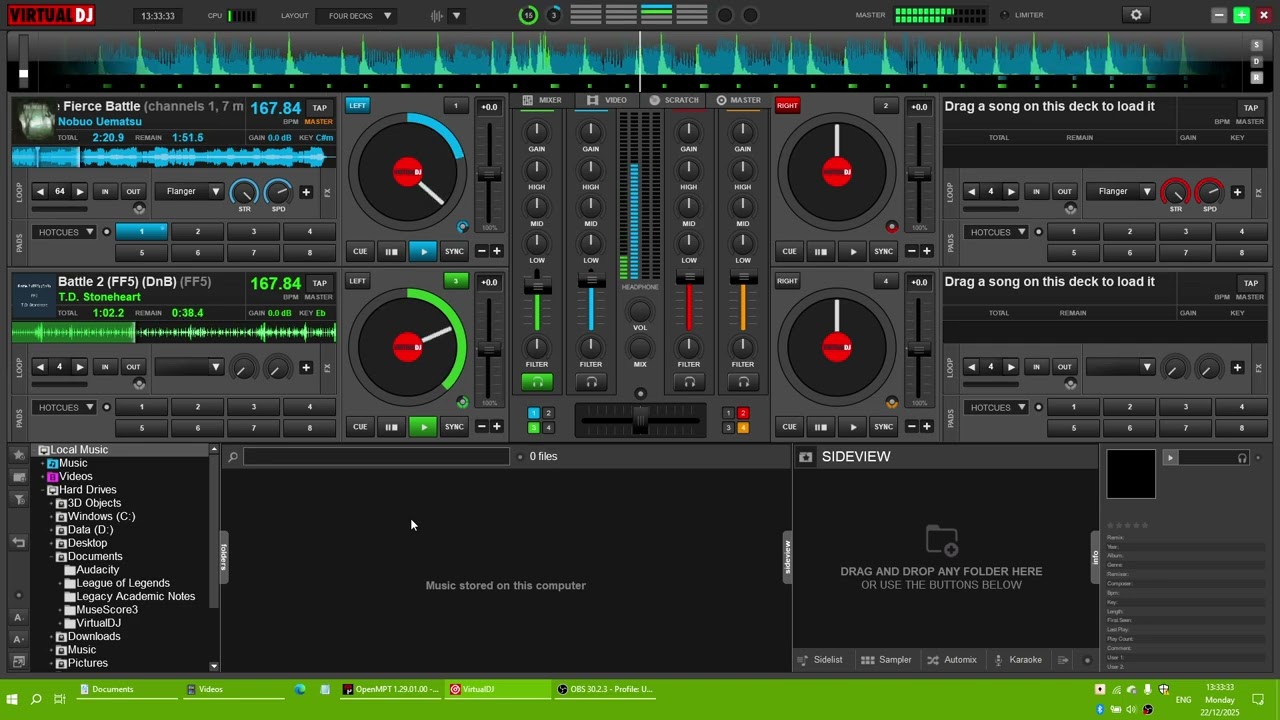Screen dimensions: 1280x720
Task: Open the Windows taskbar search icon
Action: pos(36,699)
